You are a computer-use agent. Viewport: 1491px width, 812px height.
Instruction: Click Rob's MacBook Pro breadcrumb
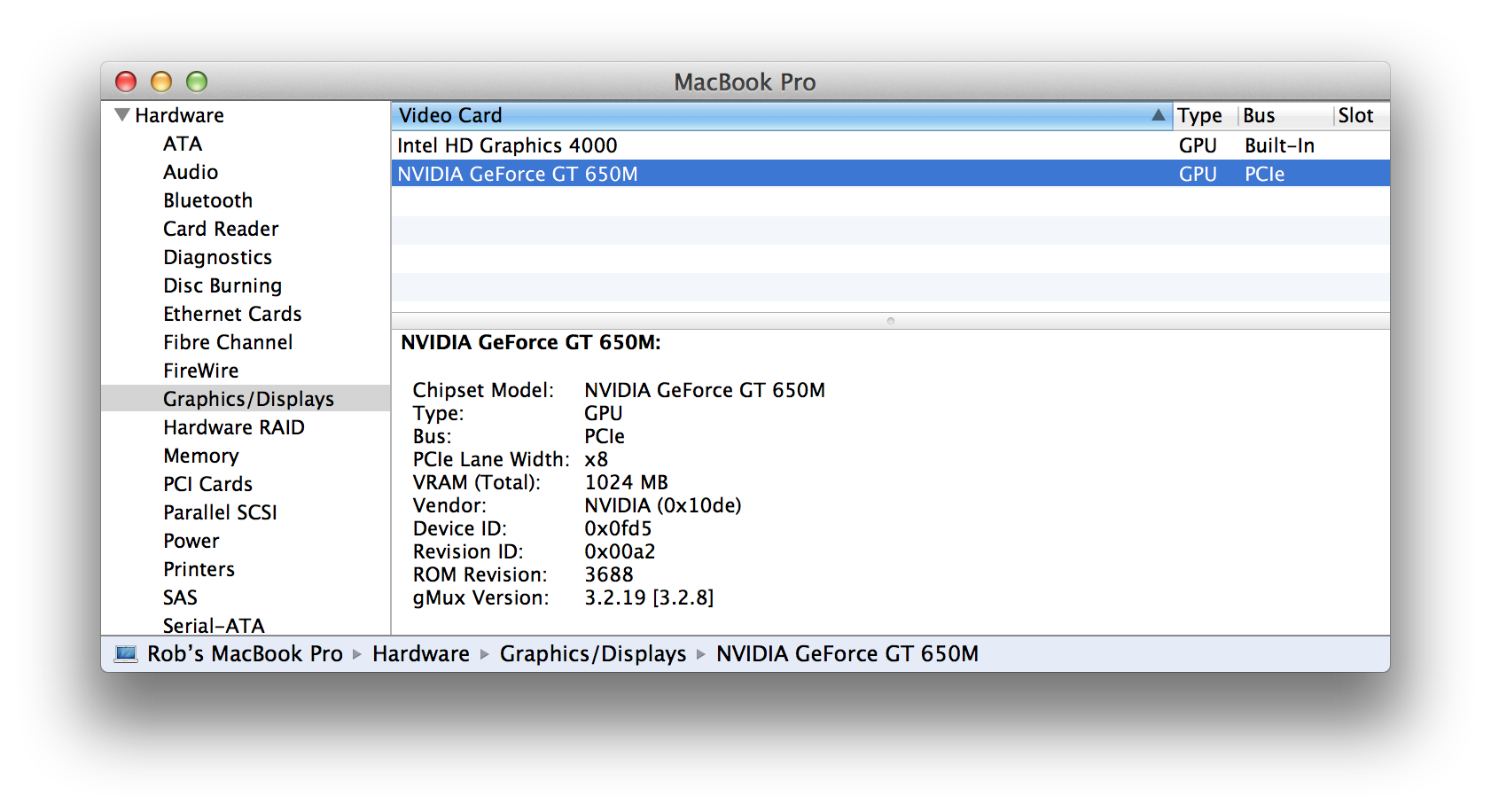[245, 654]
